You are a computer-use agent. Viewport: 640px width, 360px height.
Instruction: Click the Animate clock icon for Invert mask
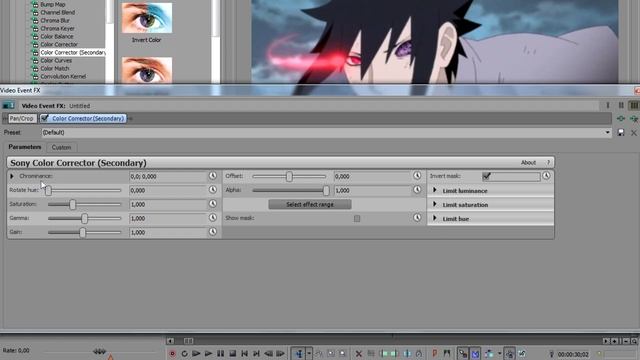[546, 176]
